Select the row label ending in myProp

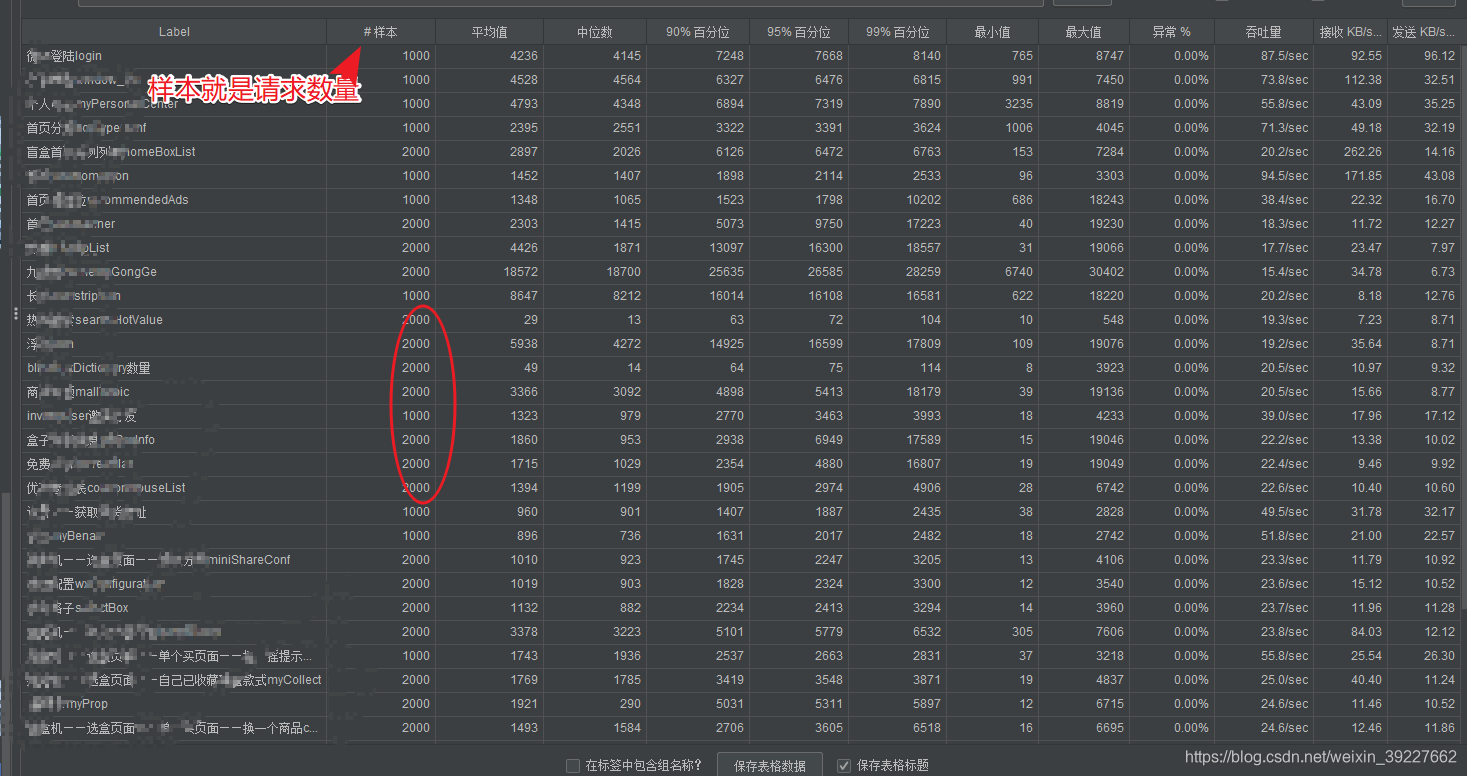(174, 704)
